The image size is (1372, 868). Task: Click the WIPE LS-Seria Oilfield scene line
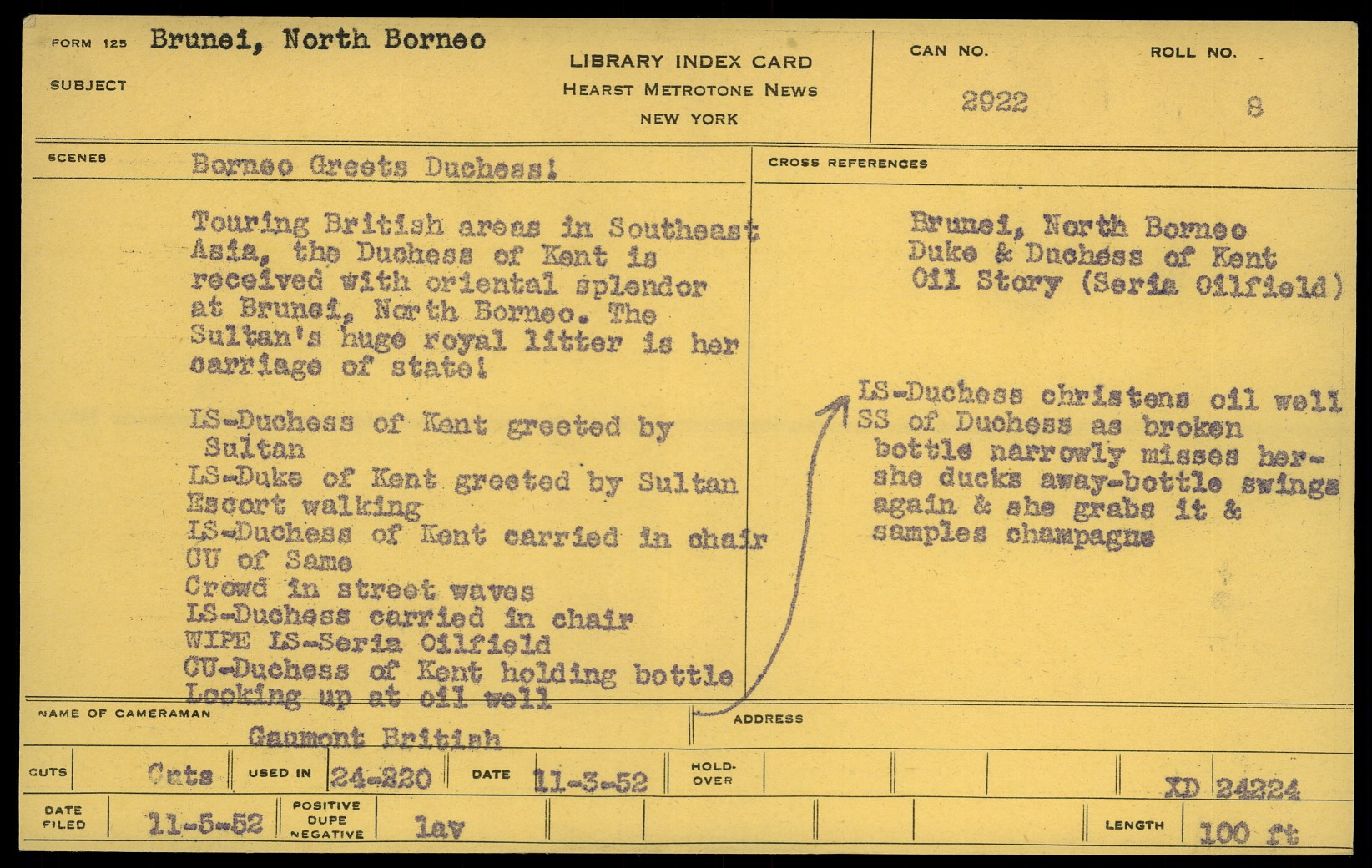(367, 644)
